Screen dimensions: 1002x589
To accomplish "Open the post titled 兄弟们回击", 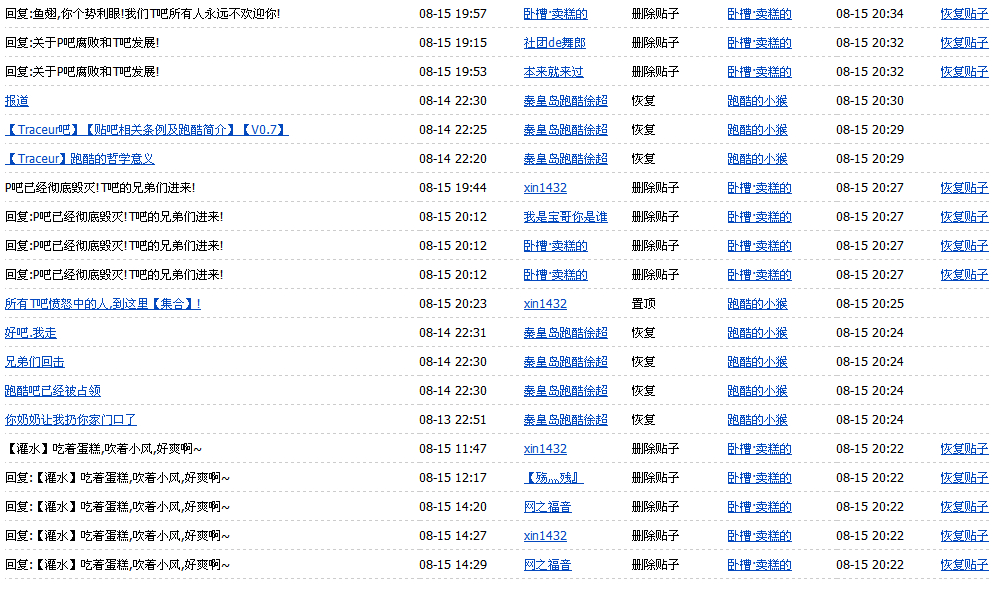I will coord(35,362).
